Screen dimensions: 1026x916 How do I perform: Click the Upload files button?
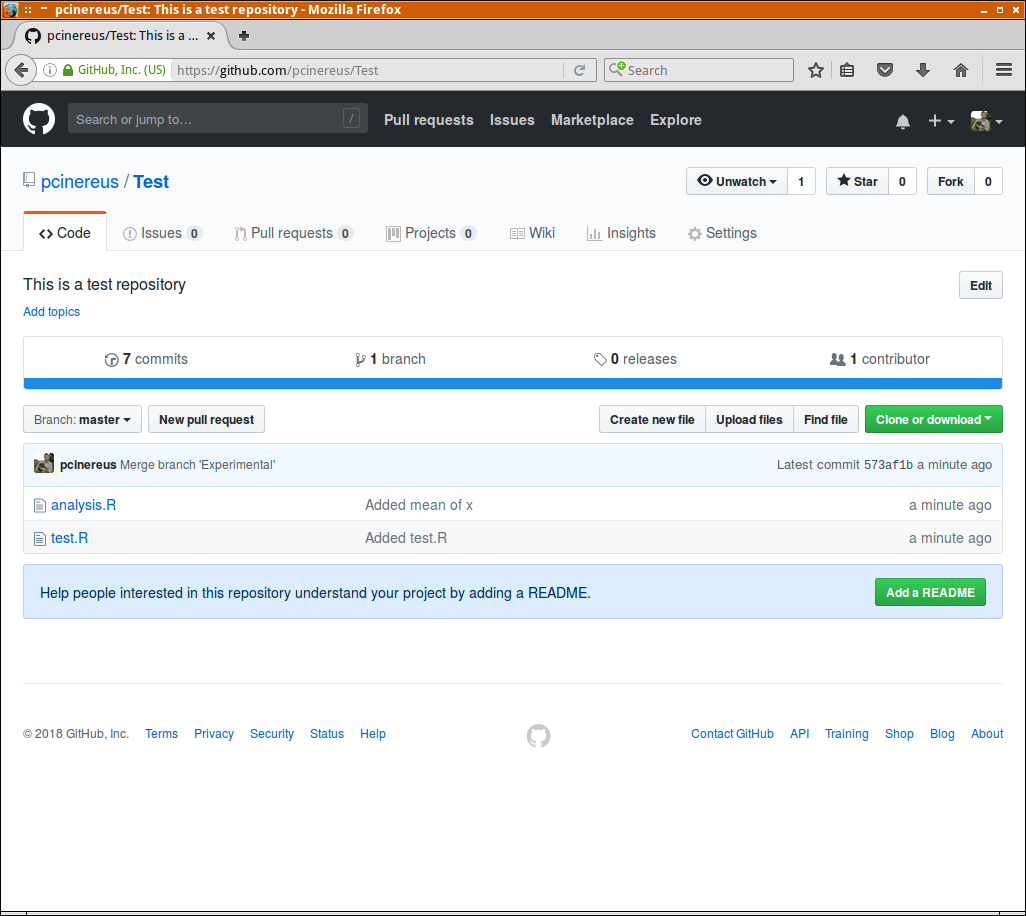pos(749,419)
